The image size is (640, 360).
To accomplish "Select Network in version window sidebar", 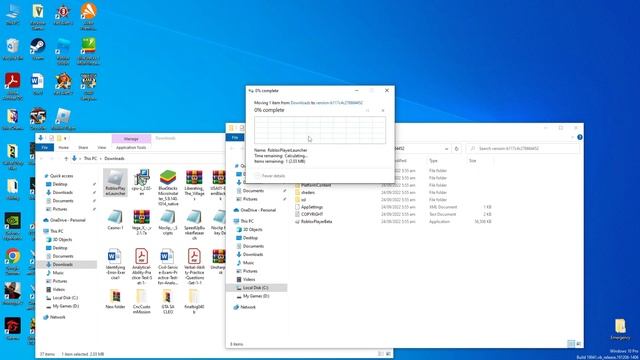I will (248, 307).
